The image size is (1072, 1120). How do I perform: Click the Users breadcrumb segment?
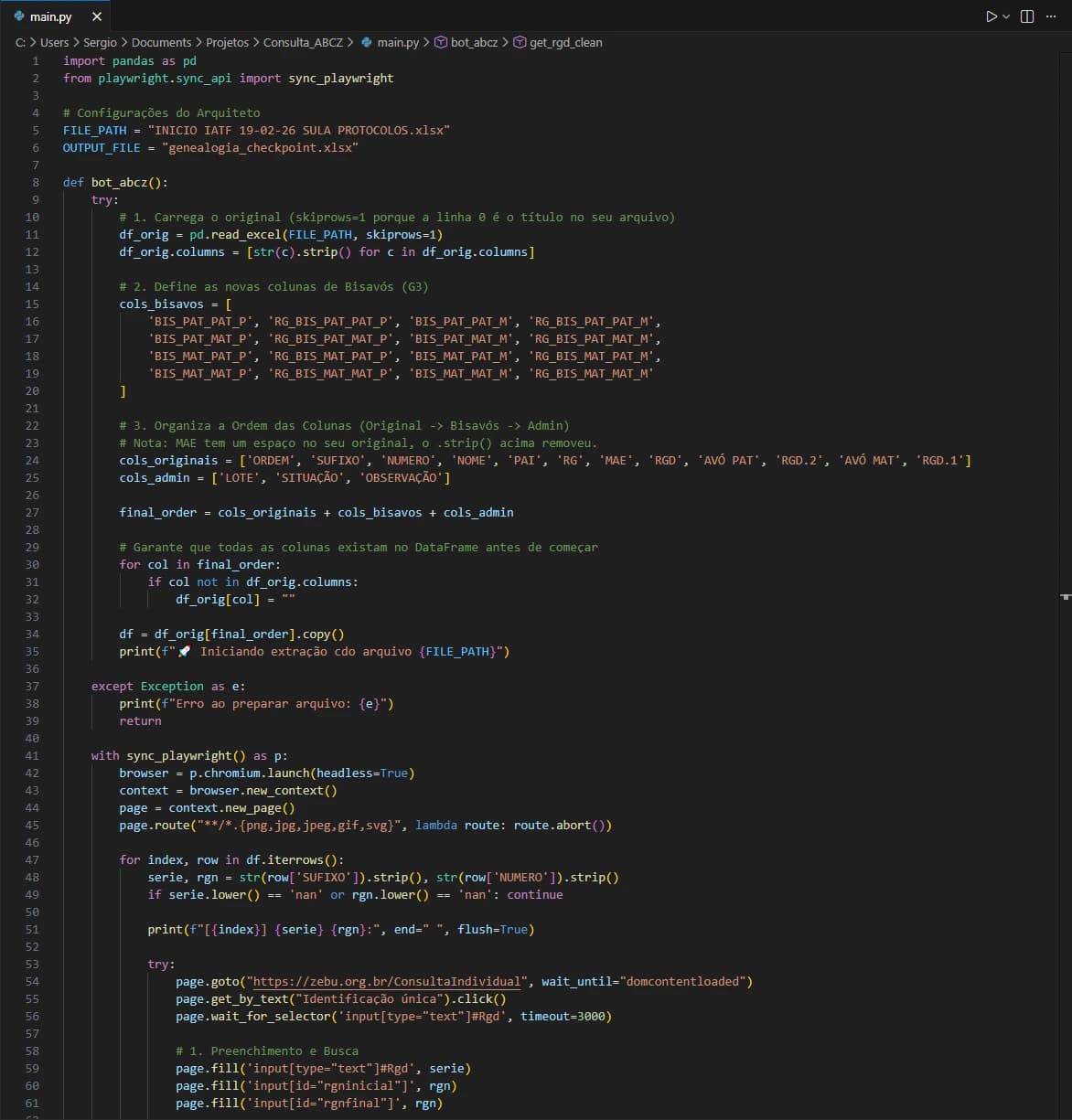click(x=54, y=43)
